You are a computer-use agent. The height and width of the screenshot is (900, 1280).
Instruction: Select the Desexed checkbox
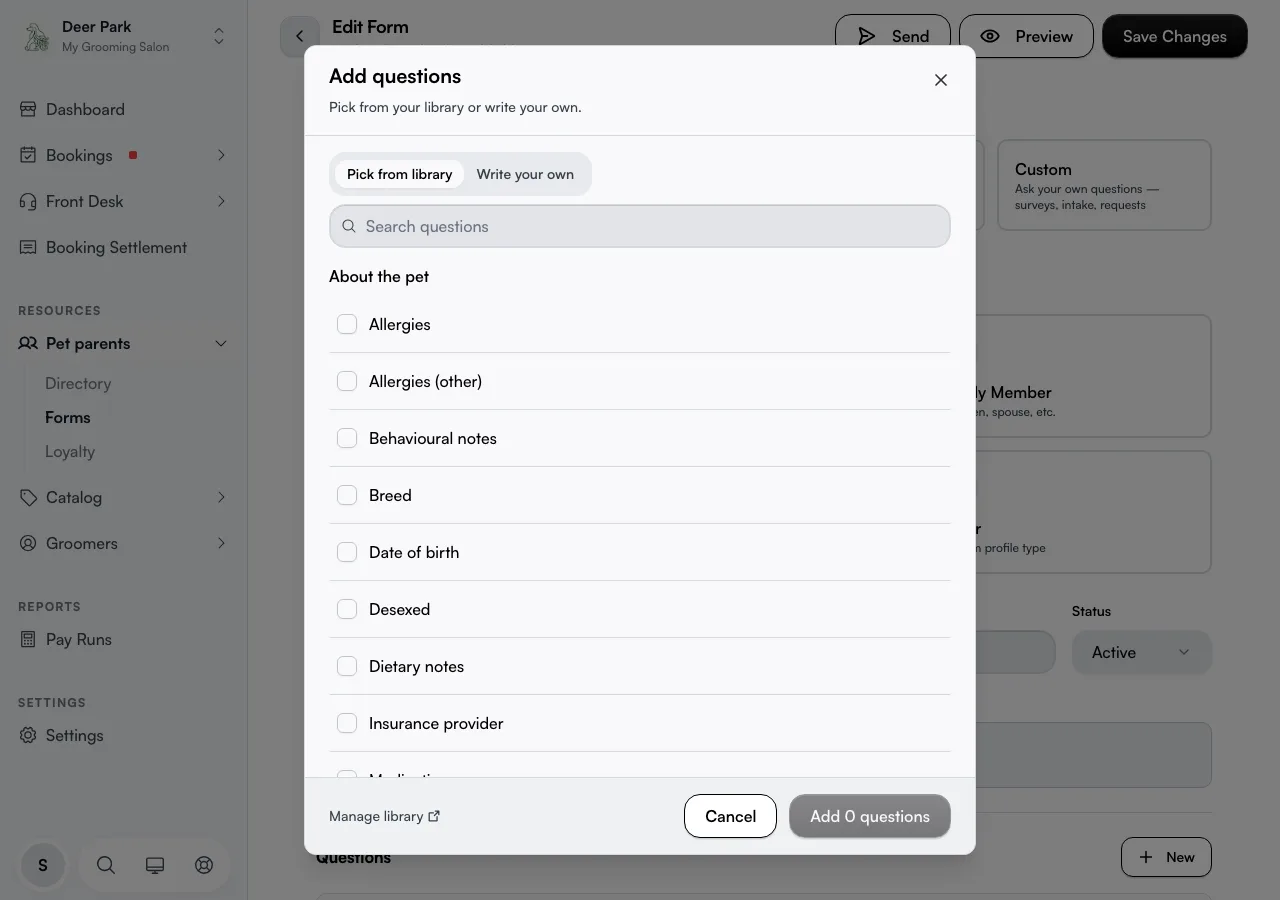347,609
